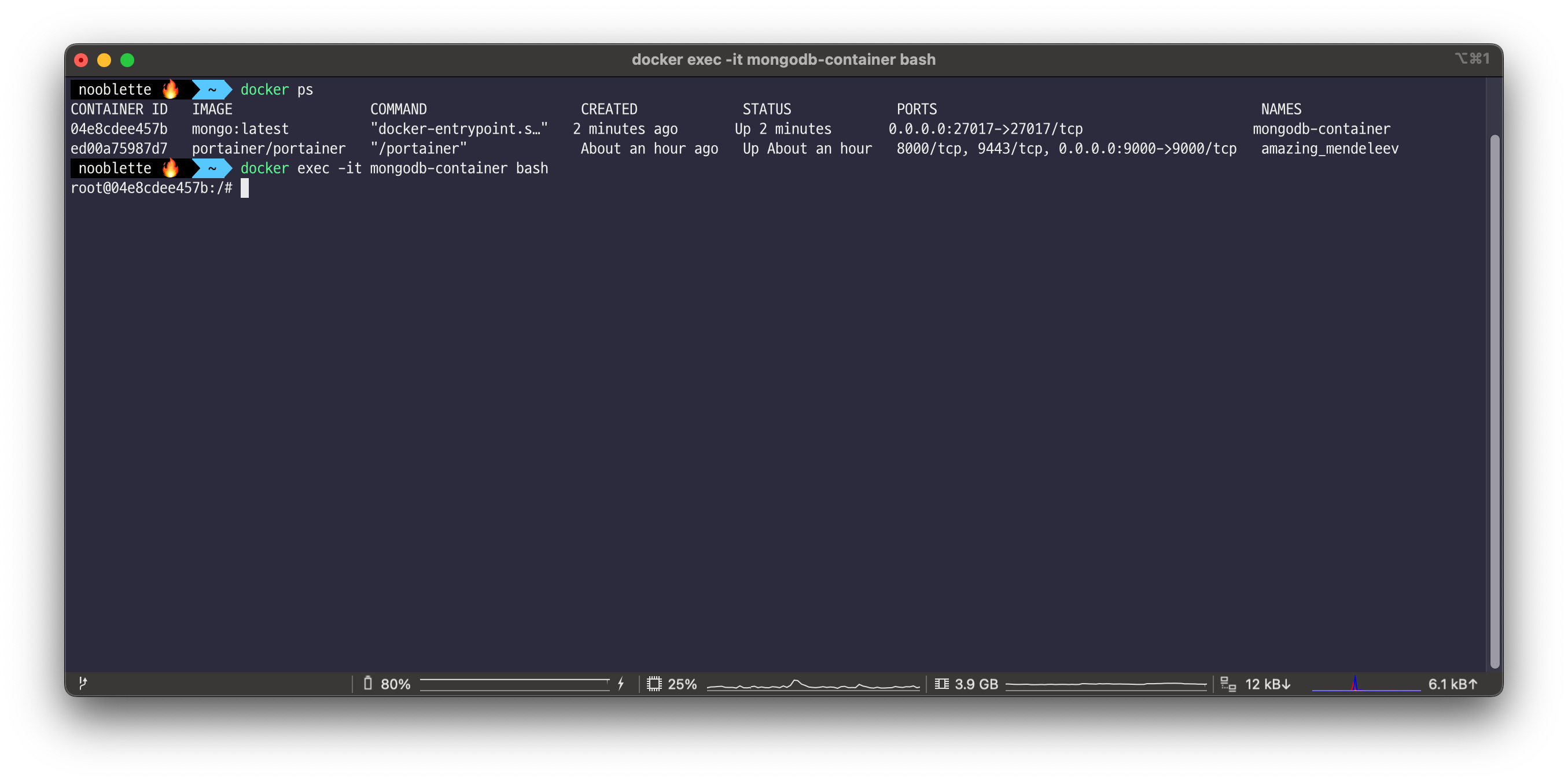The height and width of the screenshot is (782, 1568).
Task: Click the CPU usage sparkline graph
Action: tap(812, 685)
